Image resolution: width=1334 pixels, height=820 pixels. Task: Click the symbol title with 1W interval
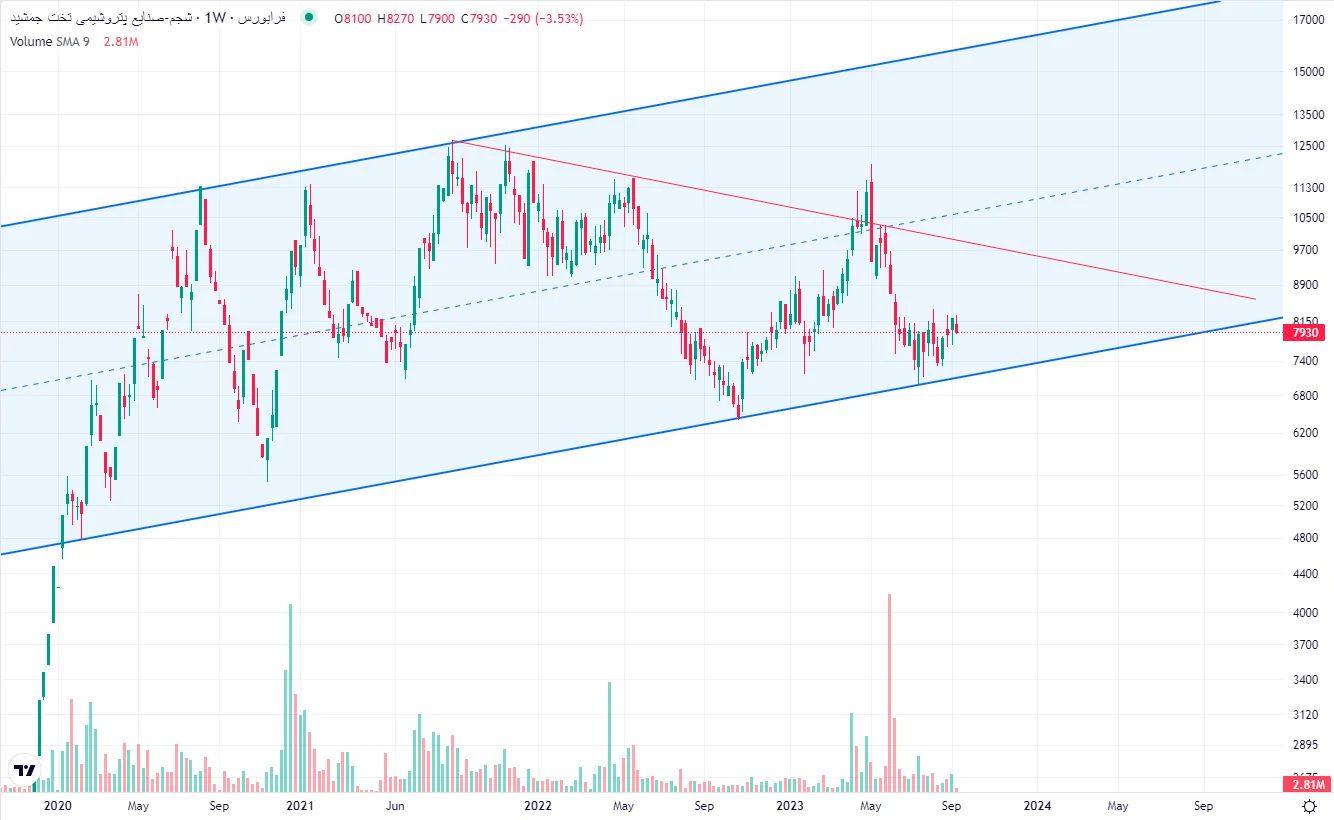pyautogui.click(x=146, y=18)
